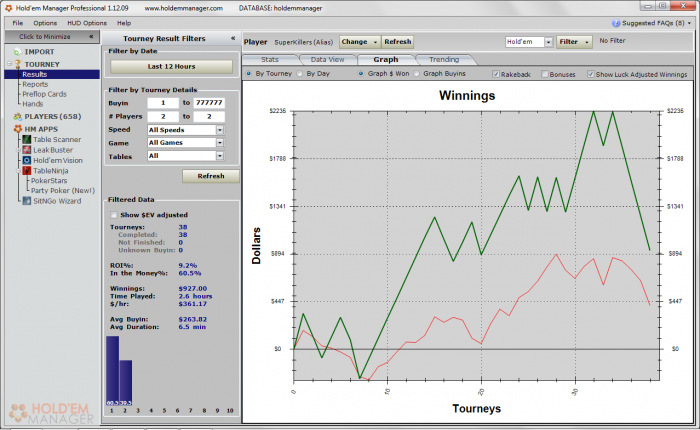The height and width of the screenshot is (430, 700).
Task: Select By Tourney radio button
Action: [x=249, y=74]
